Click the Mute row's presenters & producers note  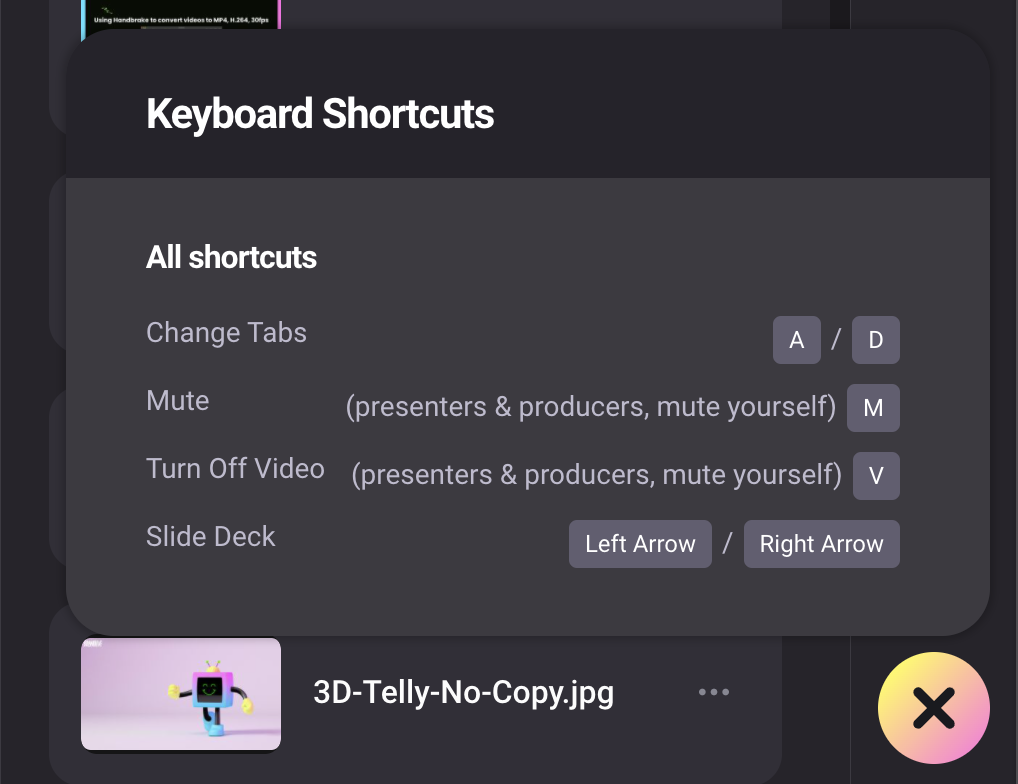[590, 408]
